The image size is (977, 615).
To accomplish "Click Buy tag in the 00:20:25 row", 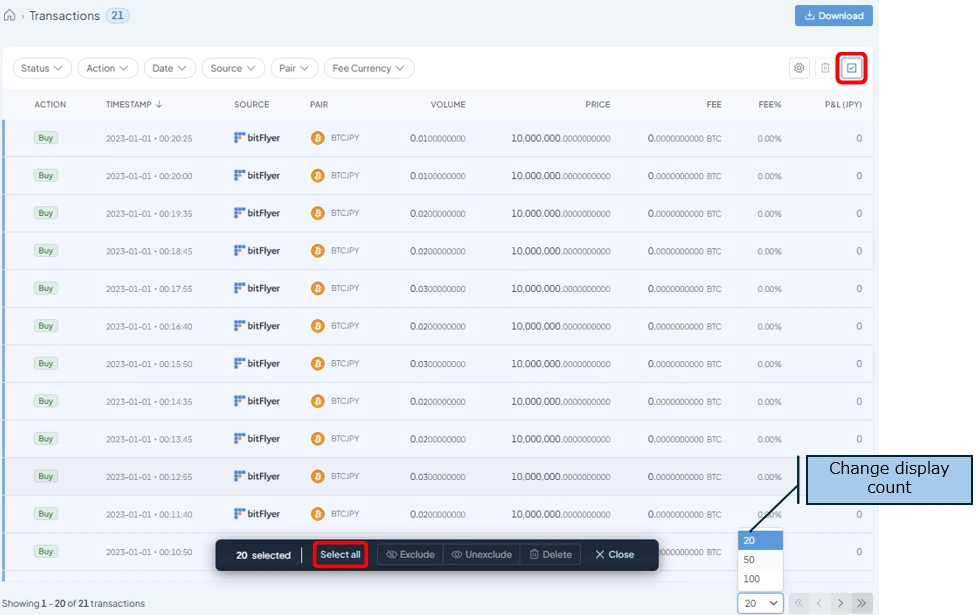I will pyautogui.click(x=45, y=138).
